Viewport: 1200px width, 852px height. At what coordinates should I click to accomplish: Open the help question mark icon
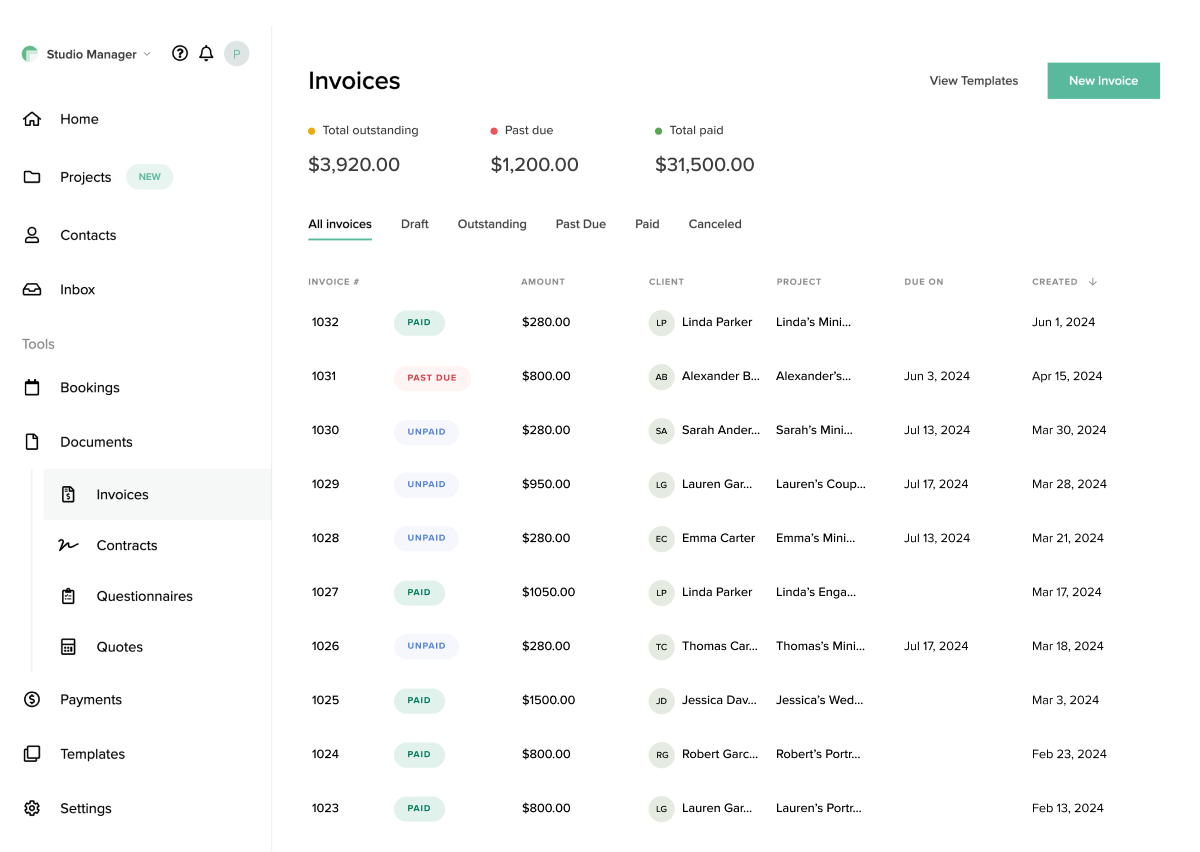click(x=180, y=54)
